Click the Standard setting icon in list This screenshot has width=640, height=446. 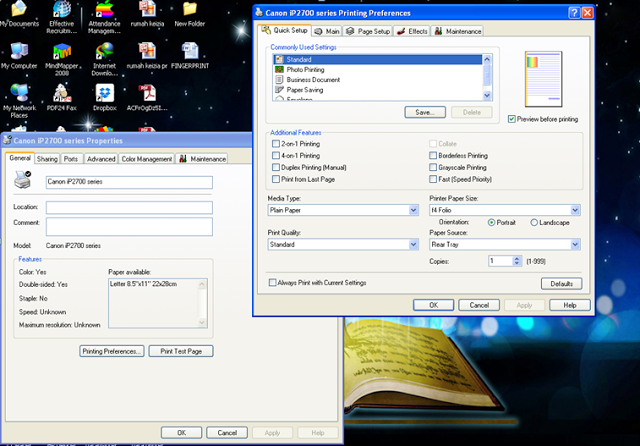tap(279, 60)
